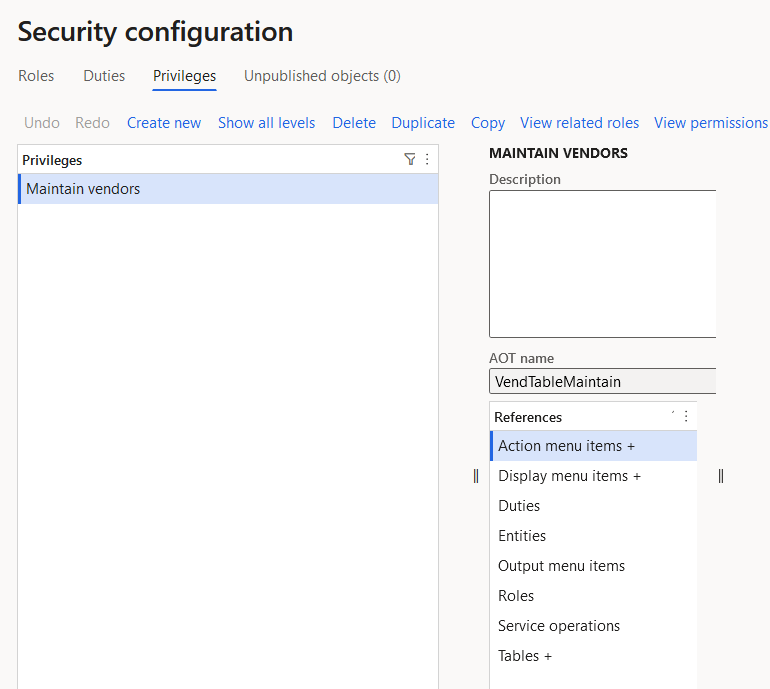This screenshot has height=689, width=770.
Task: Open the Unpublished objects (0) tab
Action: coord(322,76)
